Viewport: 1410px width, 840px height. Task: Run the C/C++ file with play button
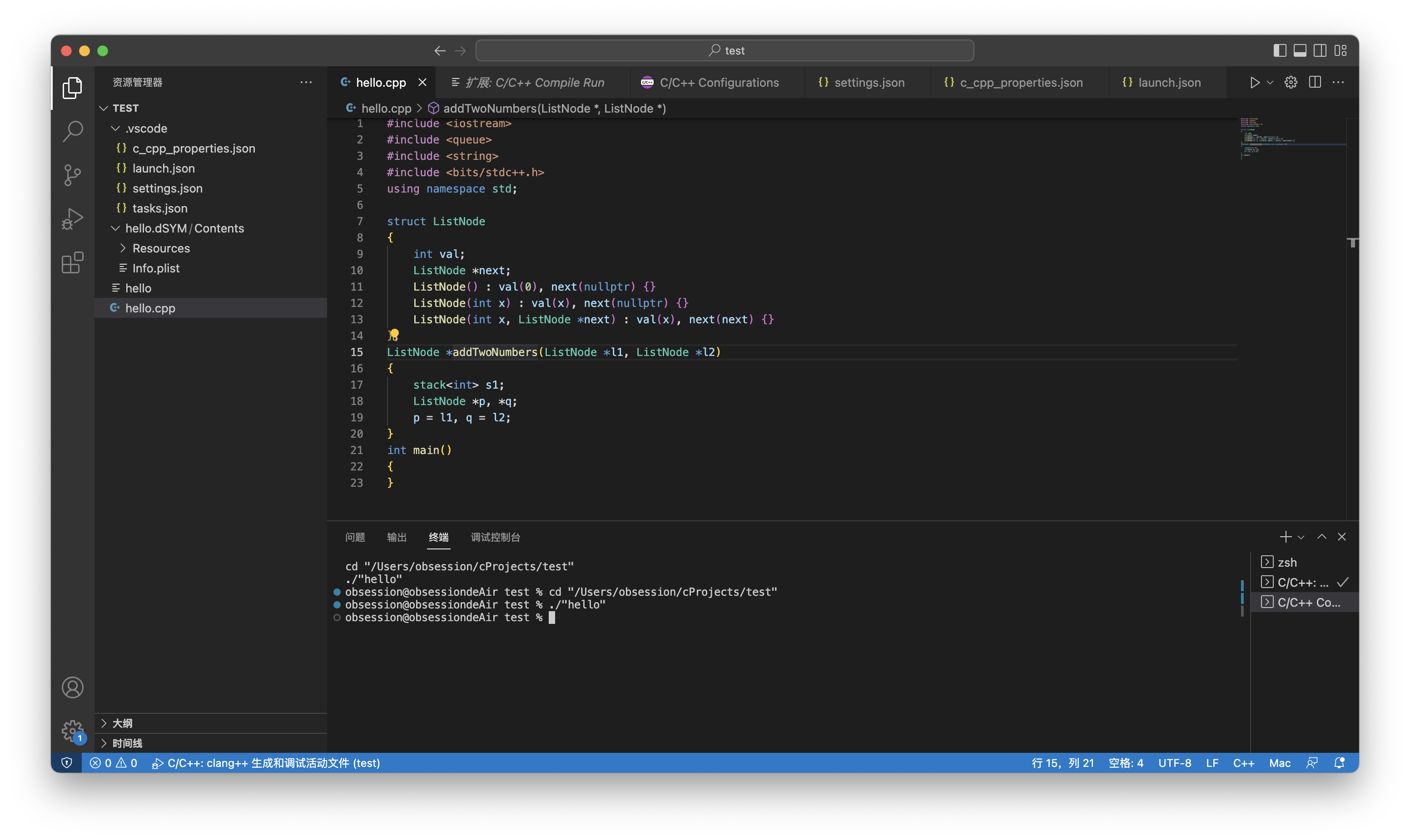pos(1254,83)
